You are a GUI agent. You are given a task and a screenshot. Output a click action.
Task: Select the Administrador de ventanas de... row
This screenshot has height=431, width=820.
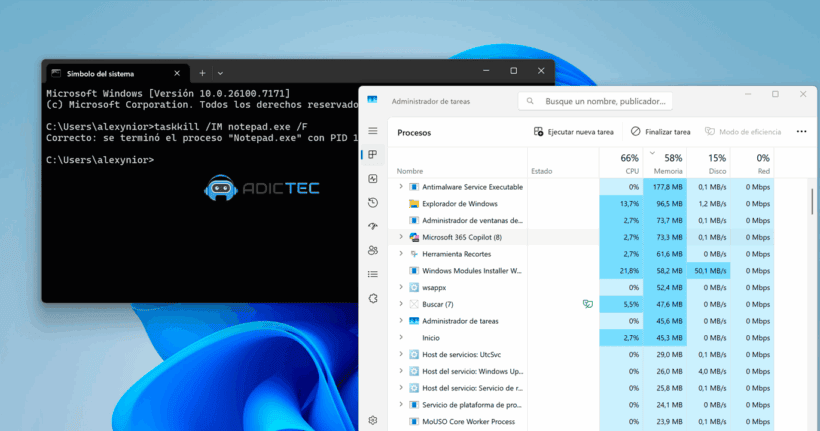coord(582,220)
